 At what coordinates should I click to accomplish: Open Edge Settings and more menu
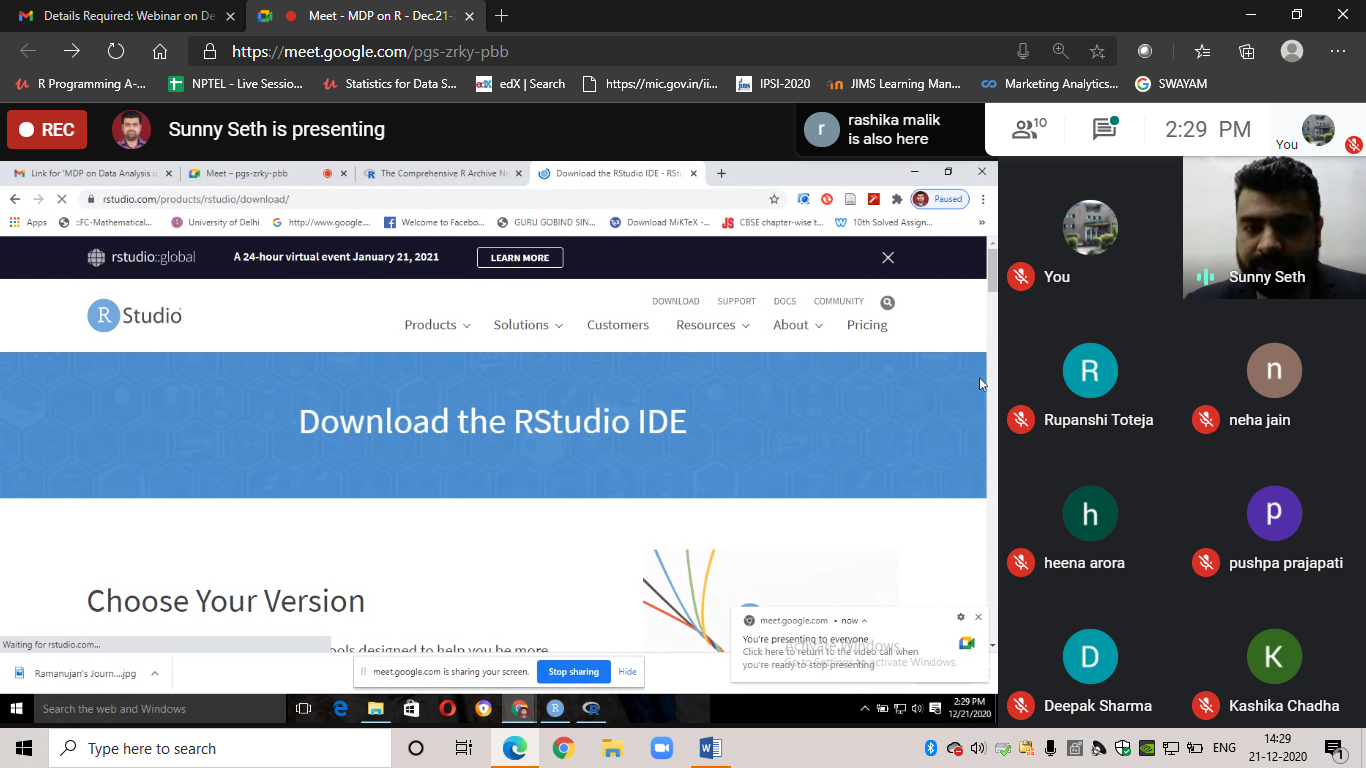(1338, 51)
